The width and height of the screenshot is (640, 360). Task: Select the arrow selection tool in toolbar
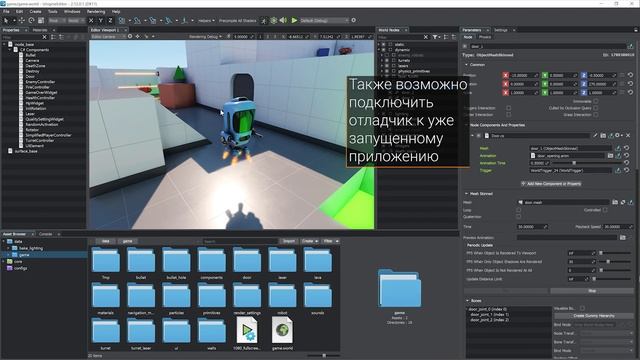pyautogui.click(x=6, y=20)
